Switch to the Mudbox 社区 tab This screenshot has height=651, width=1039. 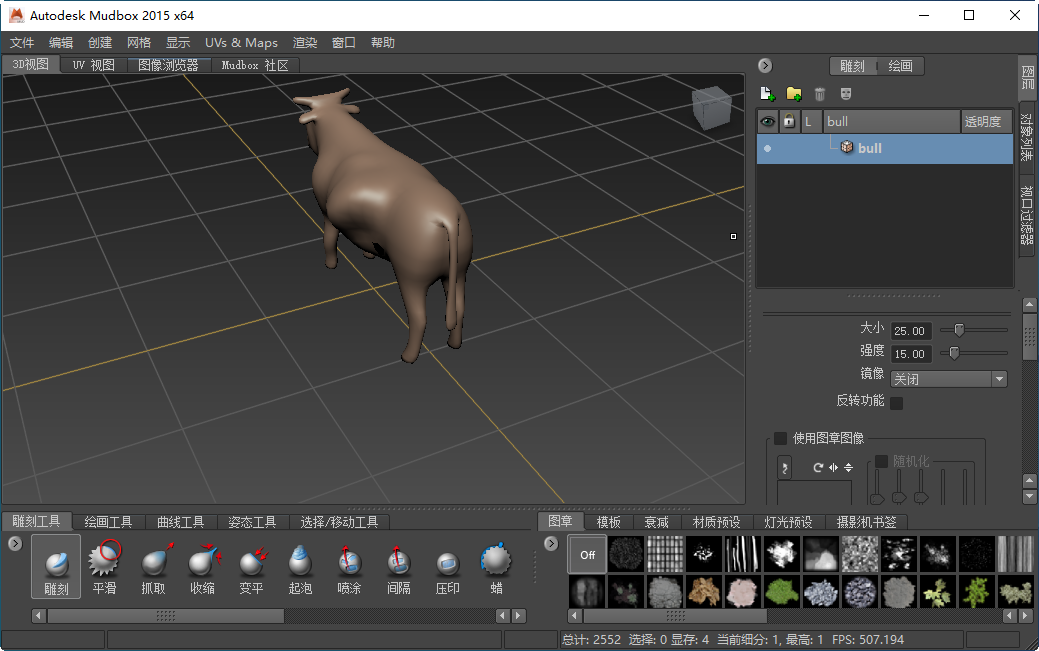[x=255, y=65]
